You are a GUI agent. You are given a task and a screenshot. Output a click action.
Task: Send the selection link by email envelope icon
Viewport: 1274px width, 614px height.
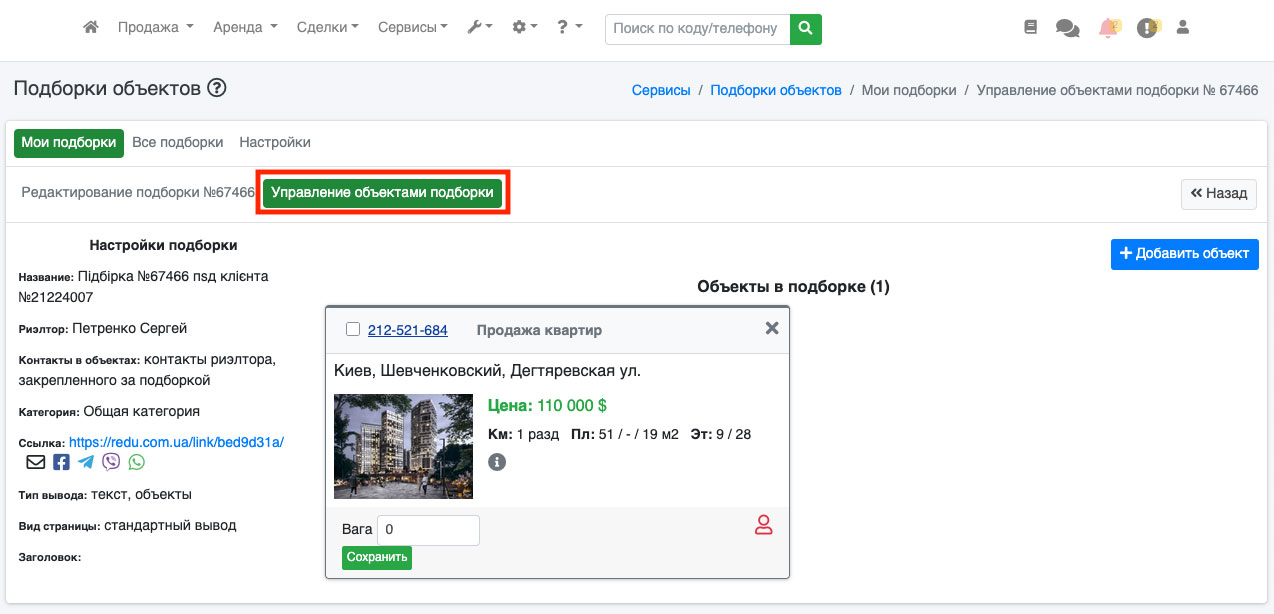[x=35, y=462]
